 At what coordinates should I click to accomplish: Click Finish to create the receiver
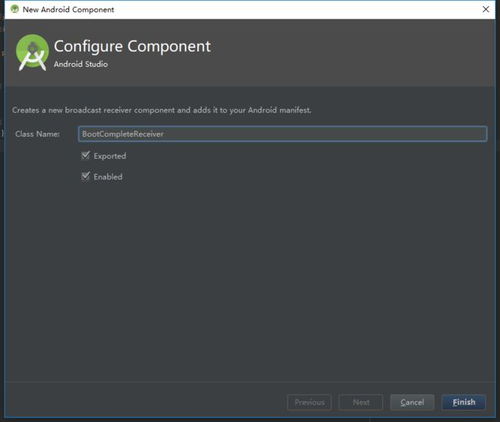pyautogui.click(x=464, y=402)
